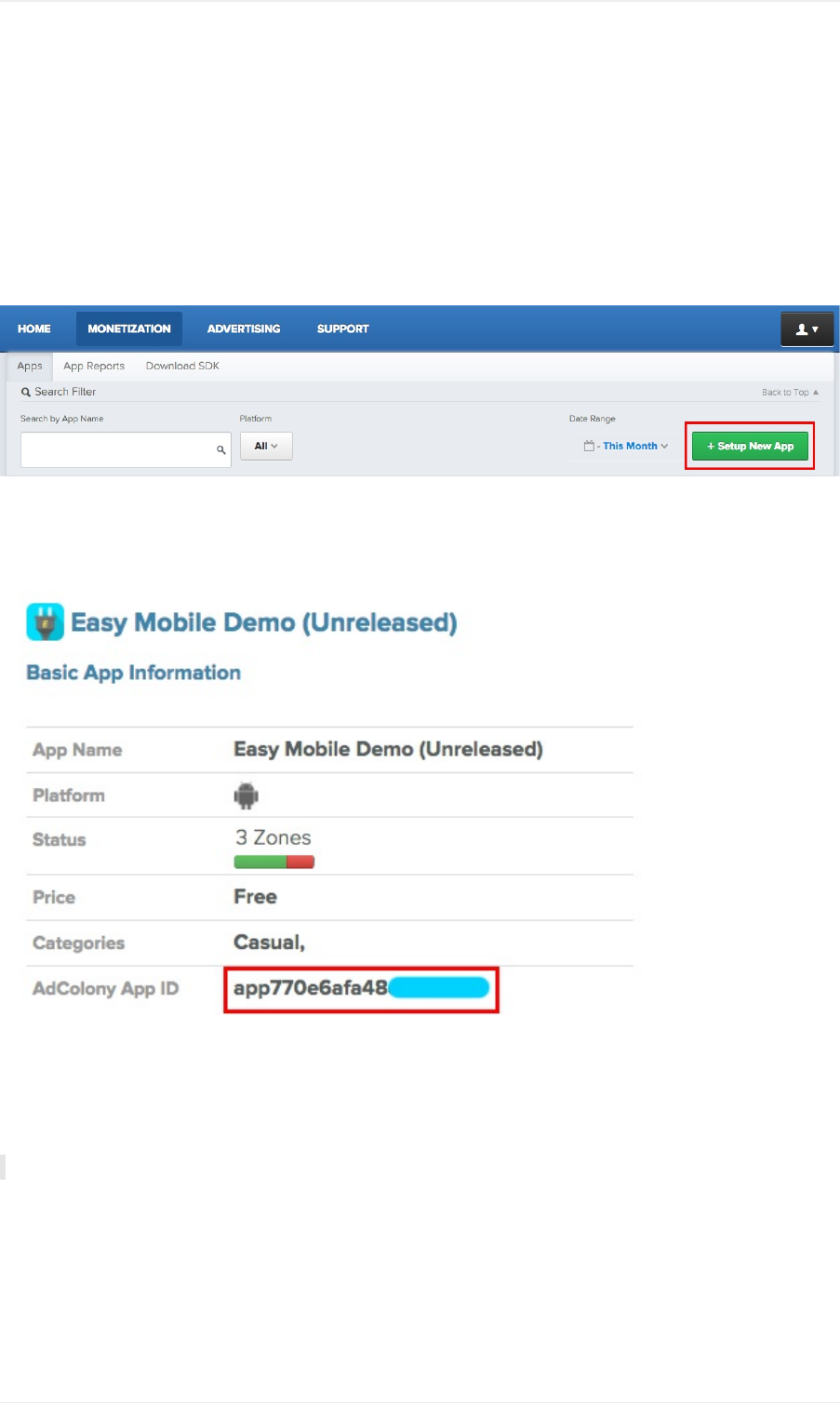Image resolution: width=840 pixels, height=1403 pixels.
Task: Open the Download SDK tab
Action: point(182,366)
